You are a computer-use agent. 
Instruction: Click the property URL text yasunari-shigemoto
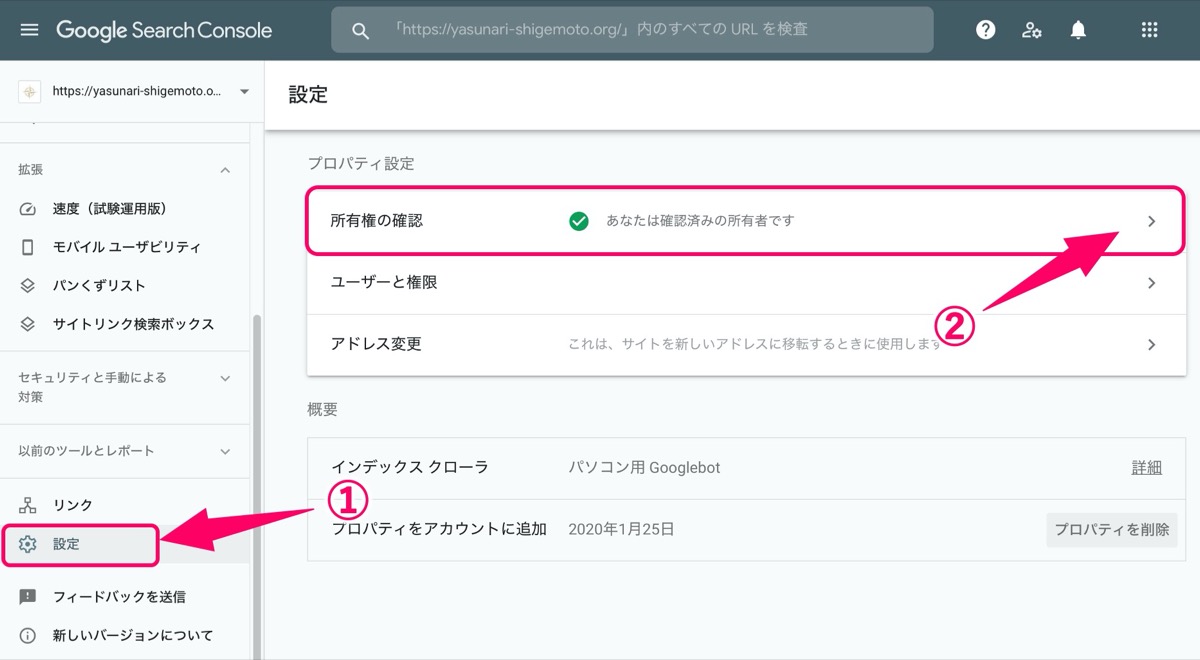138,92
